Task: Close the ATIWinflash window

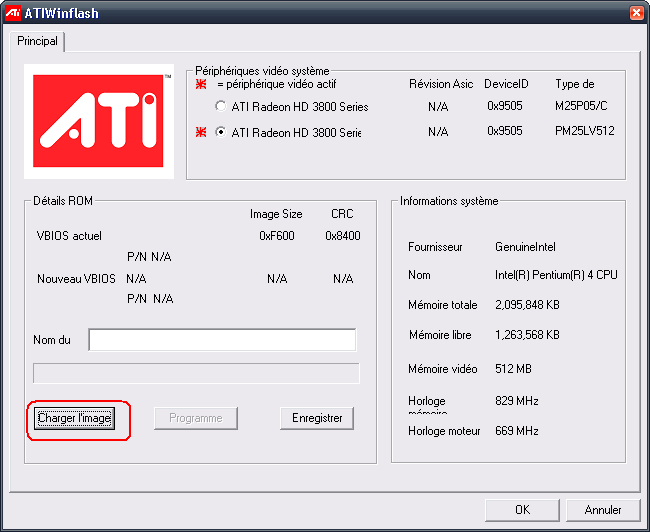Action: (x=636, y=12)
